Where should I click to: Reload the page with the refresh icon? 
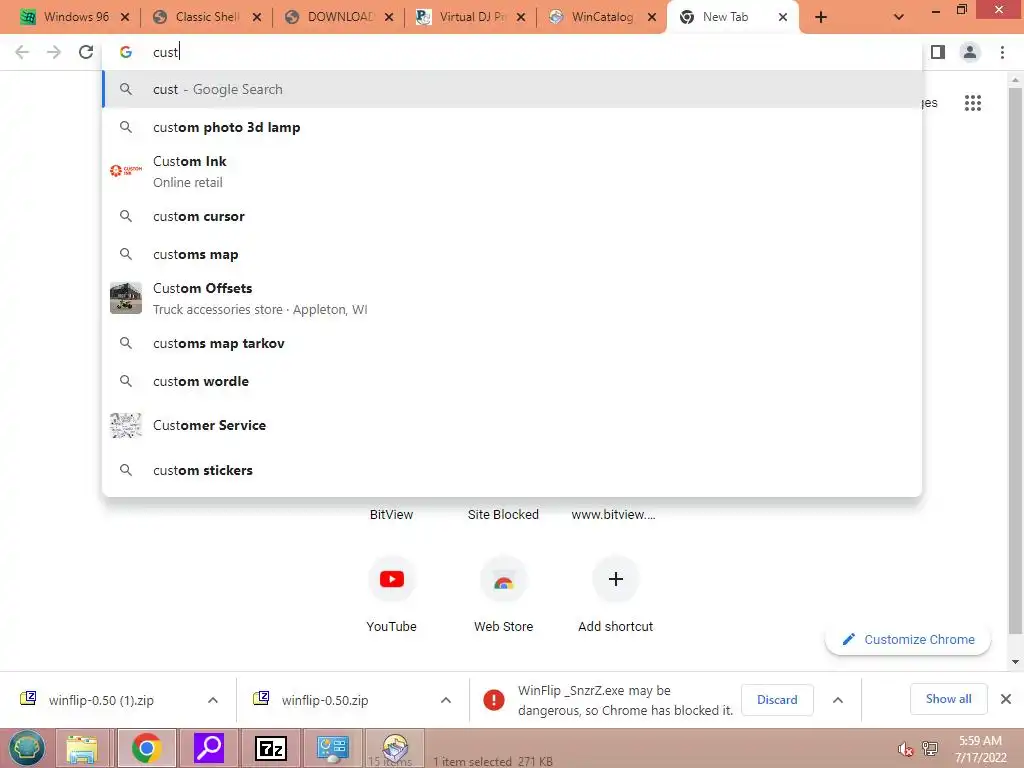86,52
